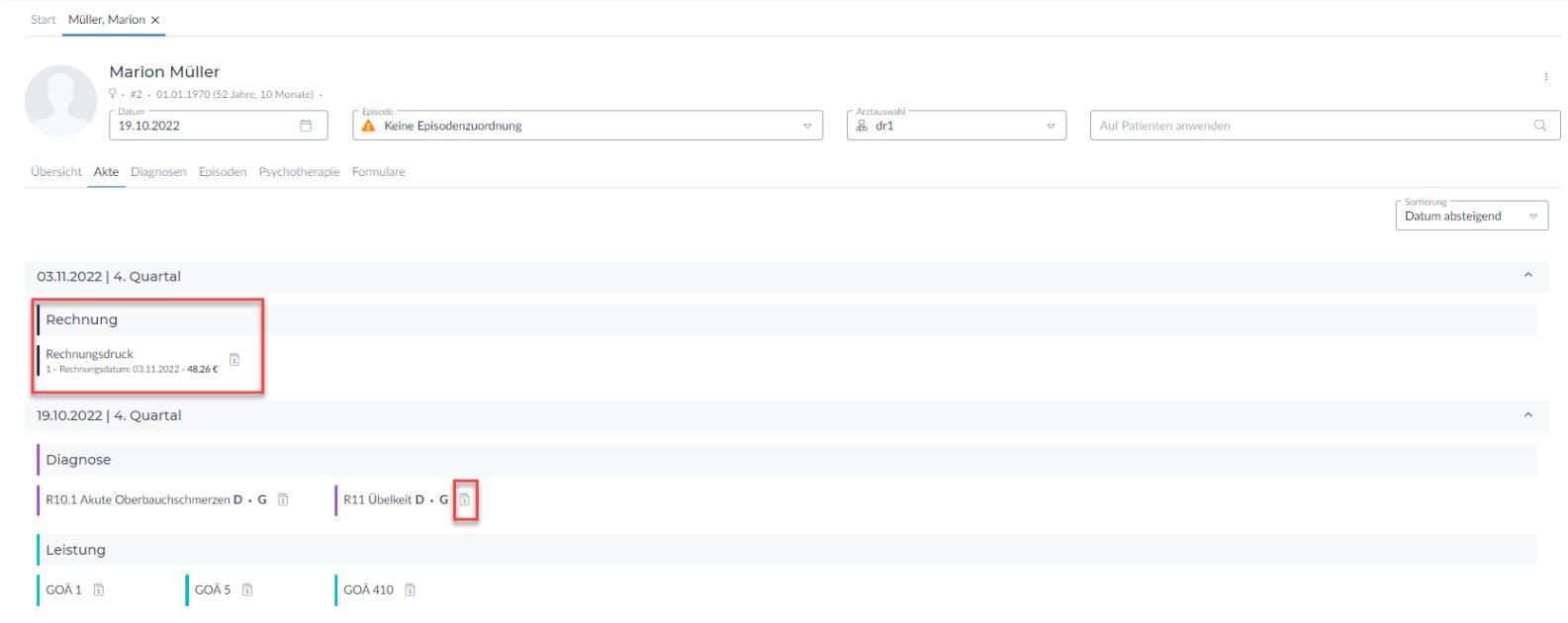Click the document icon beside GOÄ 5
Screen dimensions: 1568x623
(x=247, y=590)
